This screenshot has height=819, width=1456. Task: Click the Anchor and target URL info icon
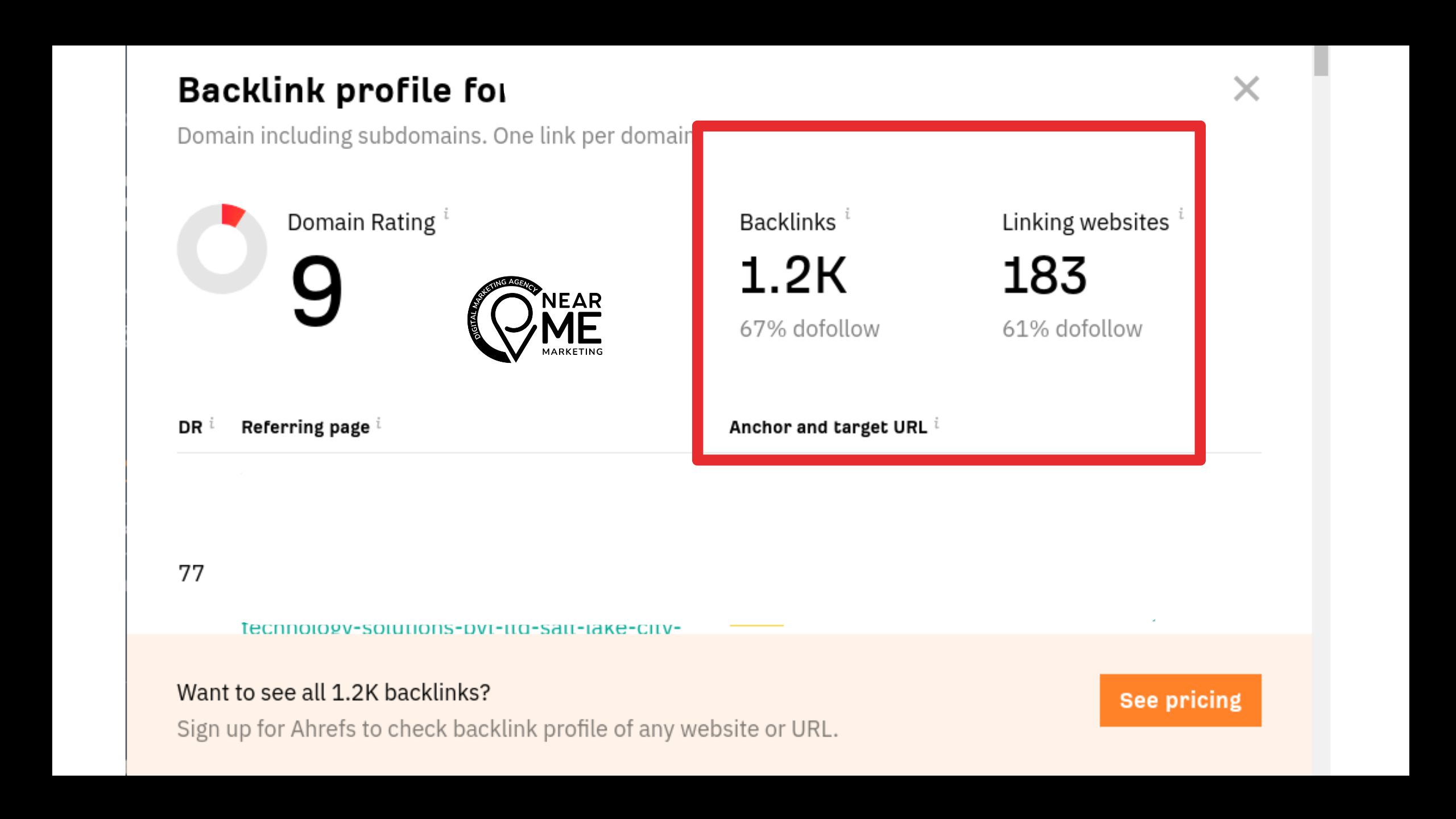(937, 423)
